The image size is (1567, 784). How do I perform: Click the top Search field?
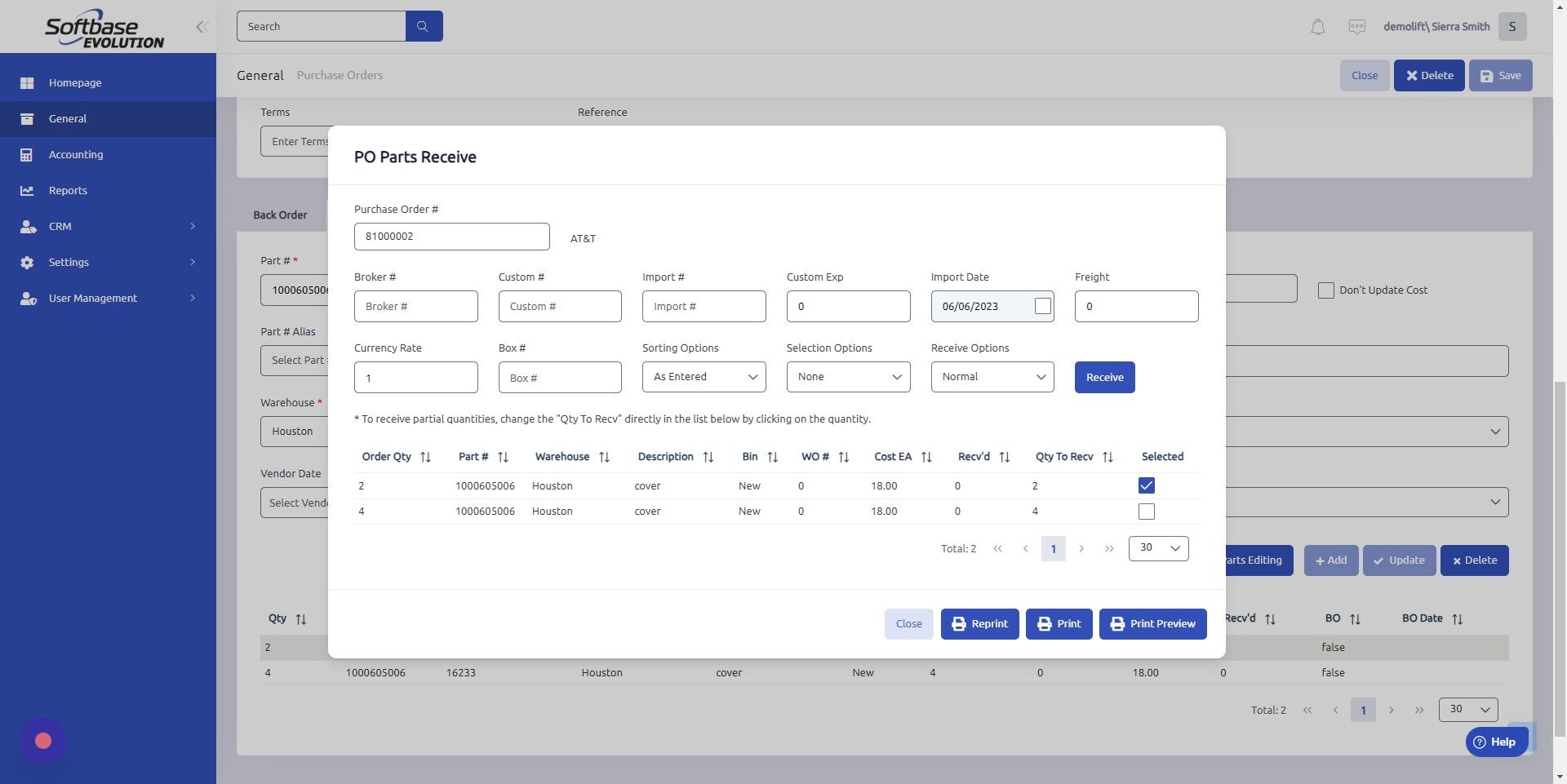321,26
